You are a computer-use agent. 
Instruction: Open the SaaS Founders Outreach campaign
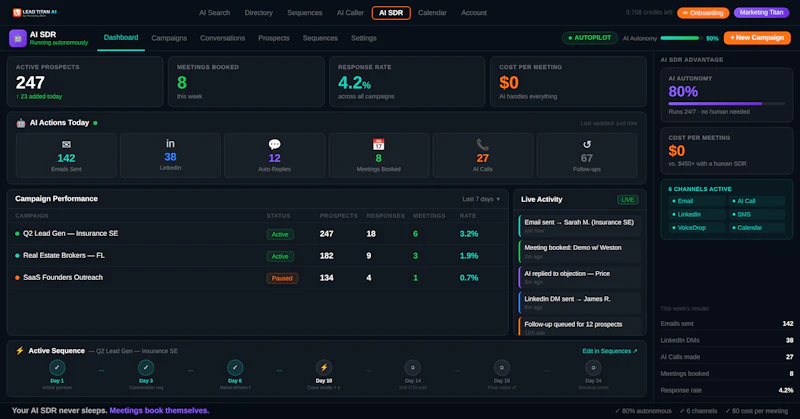tap(258, 278)
